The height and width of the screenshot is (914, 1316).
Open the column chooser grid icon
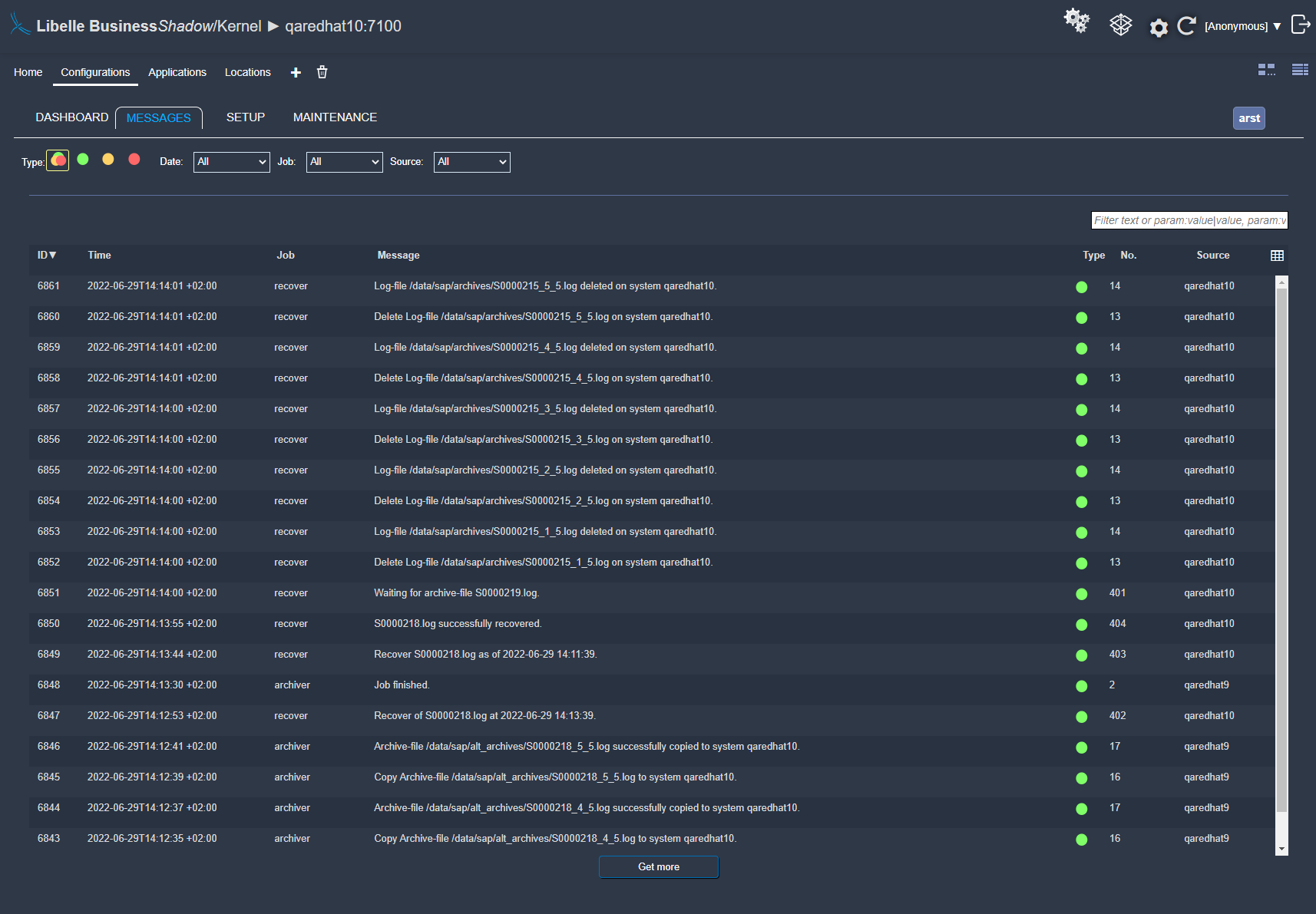1277,256
